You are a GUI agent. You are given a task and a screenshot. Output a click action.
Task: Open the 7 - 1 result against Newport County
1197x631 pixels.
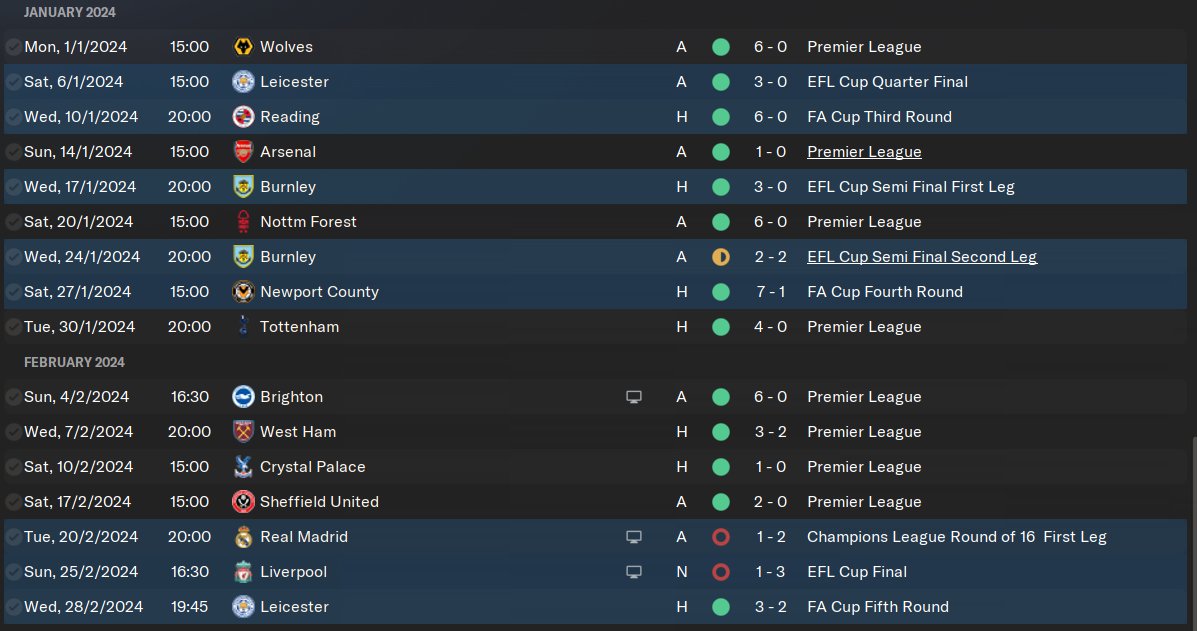click(770, 292)
